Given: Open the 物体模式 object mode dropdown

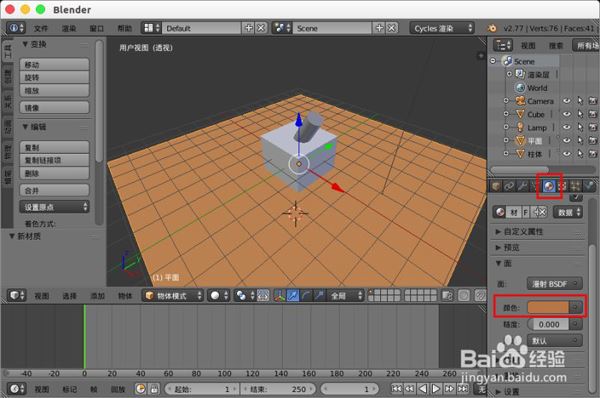Looking at the screenshot, I should pos(173,295).
